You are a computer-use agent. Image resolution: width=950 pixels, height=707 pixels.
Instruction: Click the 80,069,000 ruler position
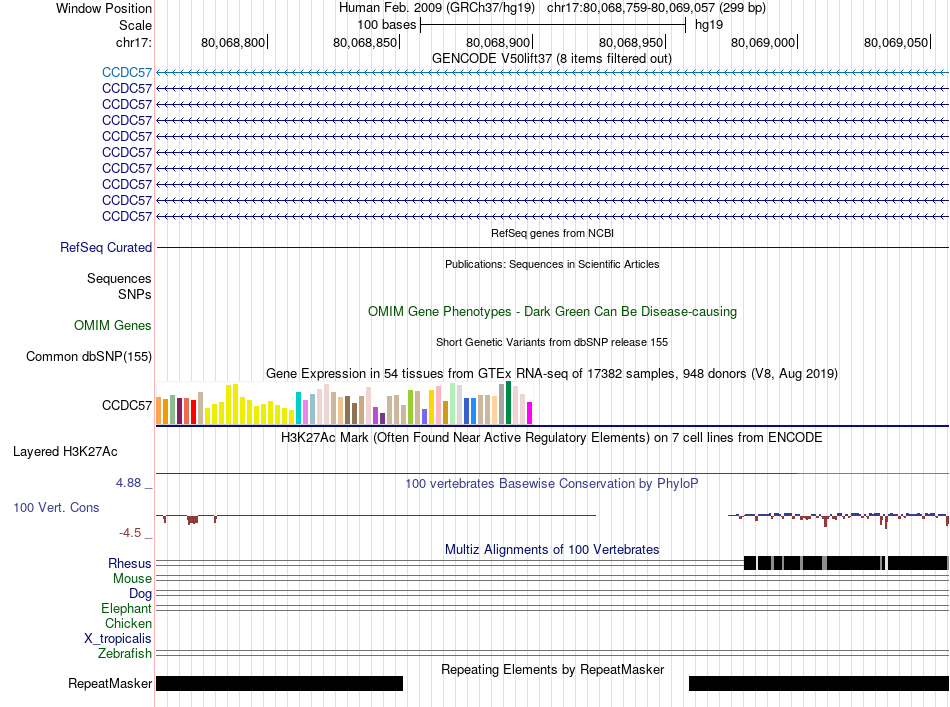pyautogui.click(x=763, y=42)
